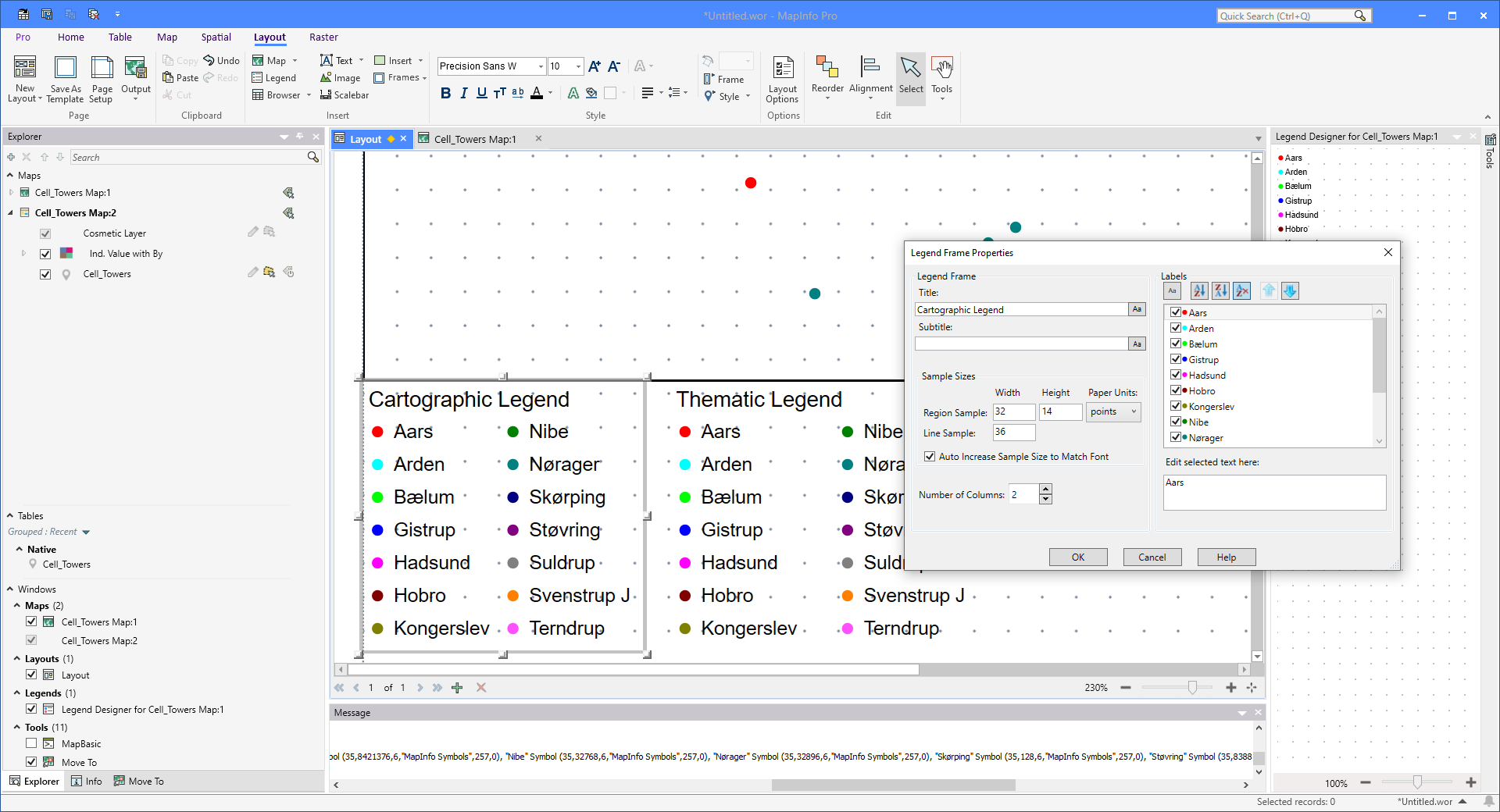Expand Cell_Towers Map:1 in the Explorer tree
The width and height of the screenshot is (1500, 812).
click(x=13, y=192)
